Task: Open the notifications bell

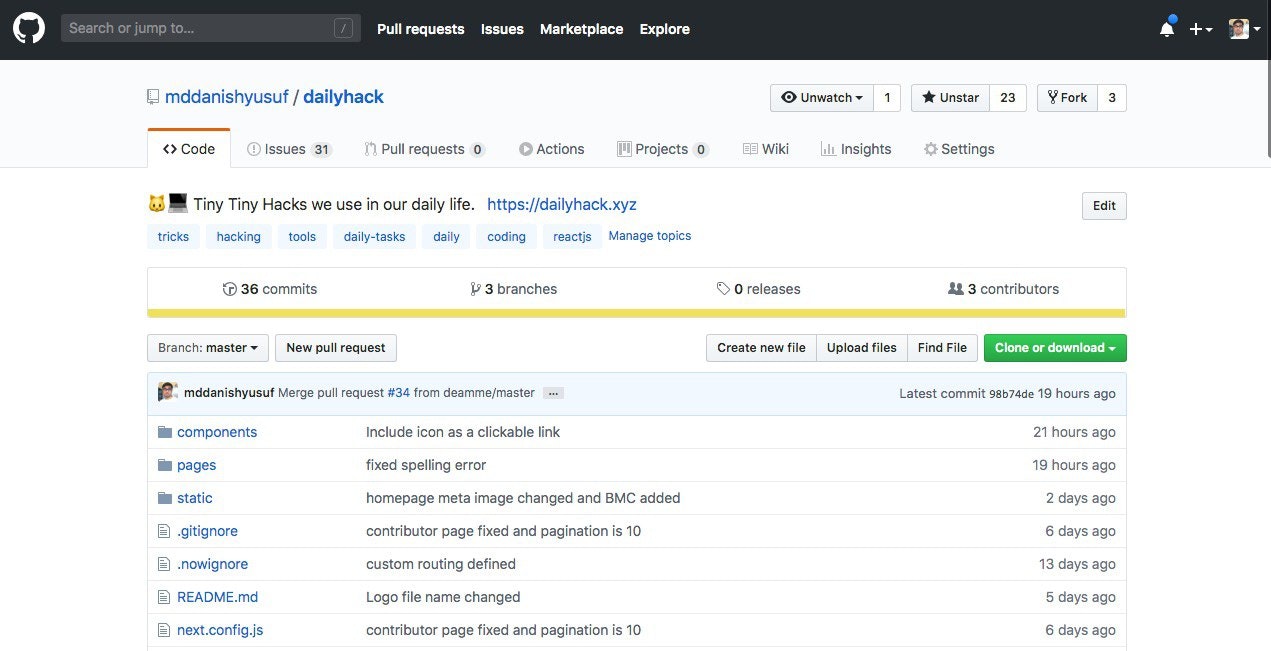Action: (1167, 29)
